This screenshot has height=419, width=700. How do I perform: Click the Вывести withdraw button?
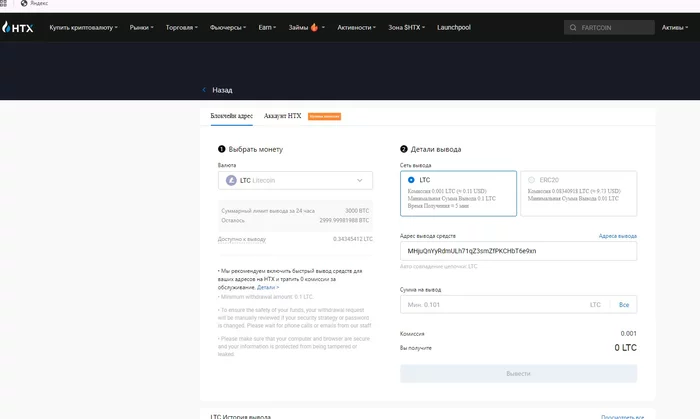tap(518, 373)
